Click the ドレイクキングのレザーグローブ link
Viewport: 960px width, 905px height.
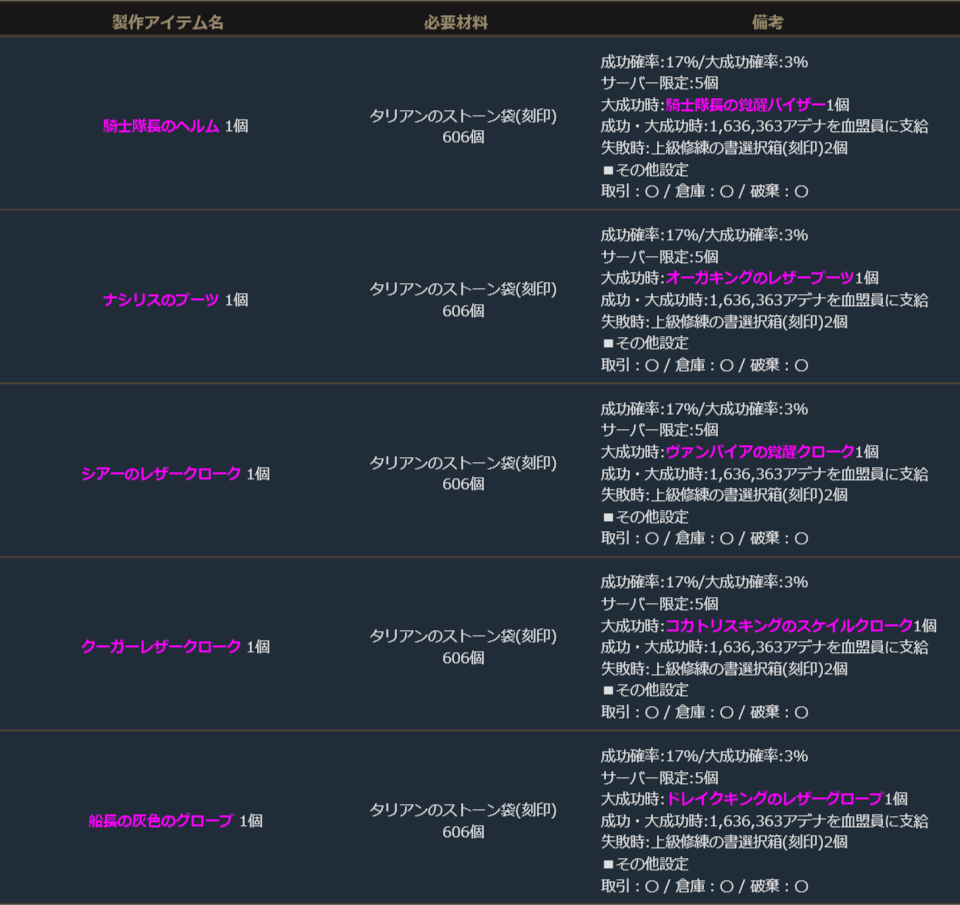click(774, 799)
